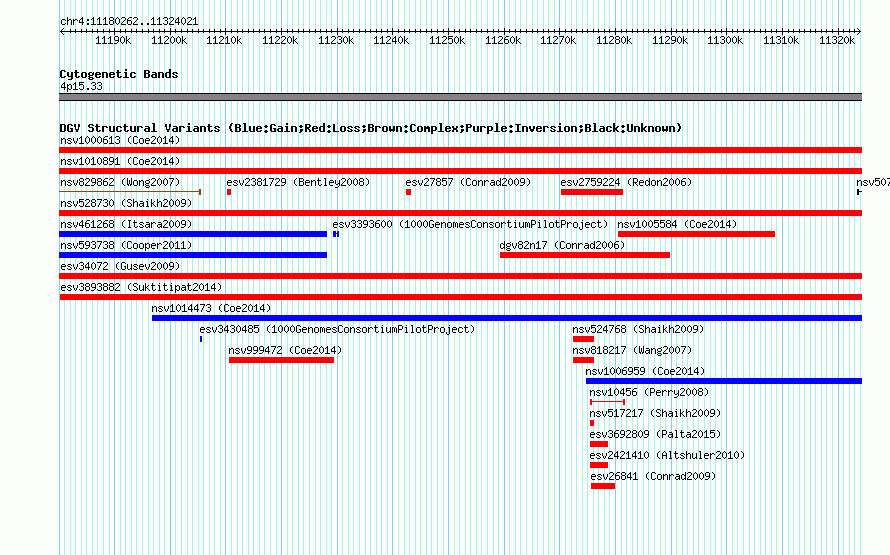Click the blue gain bar under nsv461268
Image resolution: width=890 pixels, height=555 pixels.
(193, 234)
